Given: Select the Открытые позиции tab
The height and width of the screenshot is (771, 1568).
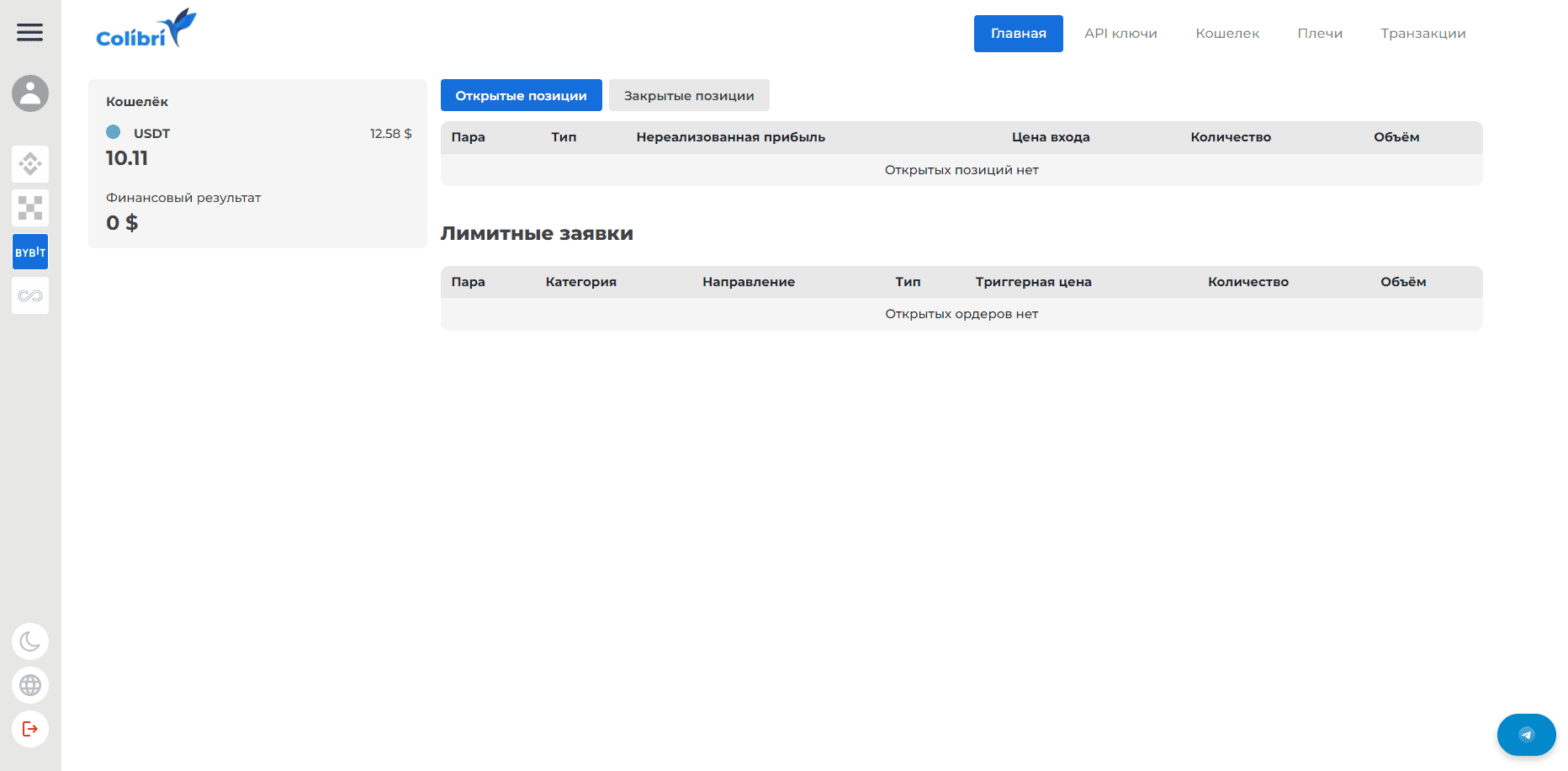Looking at the screenshot, I should tap(521, 95).
